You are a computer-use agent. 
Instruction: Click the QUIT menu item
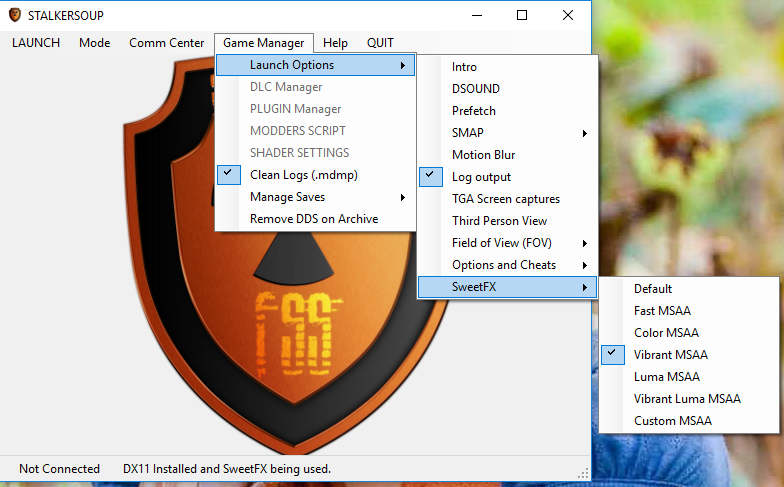pyautogui.click(x=380, y=43)
